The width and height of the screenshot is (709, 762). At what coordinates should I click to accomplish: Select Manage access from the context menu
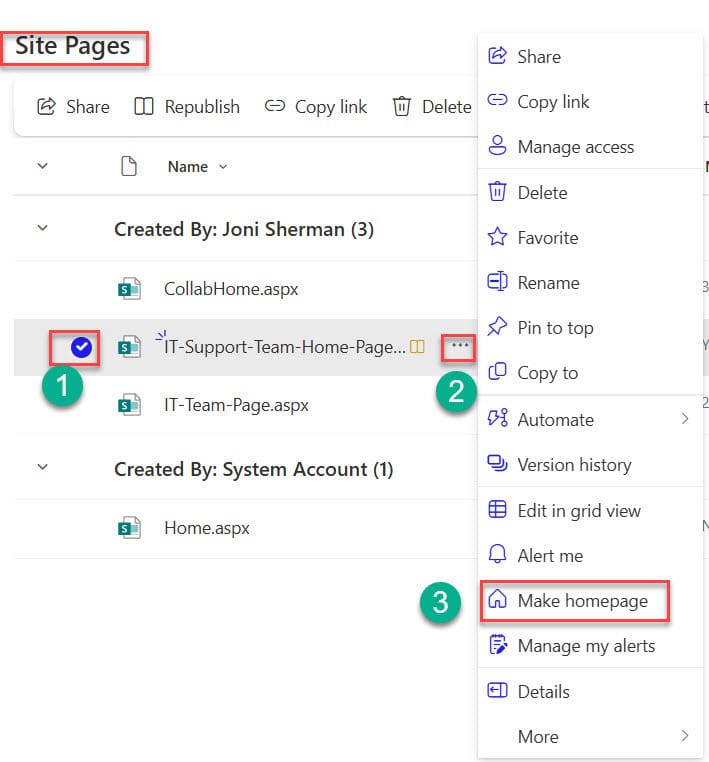590,146
